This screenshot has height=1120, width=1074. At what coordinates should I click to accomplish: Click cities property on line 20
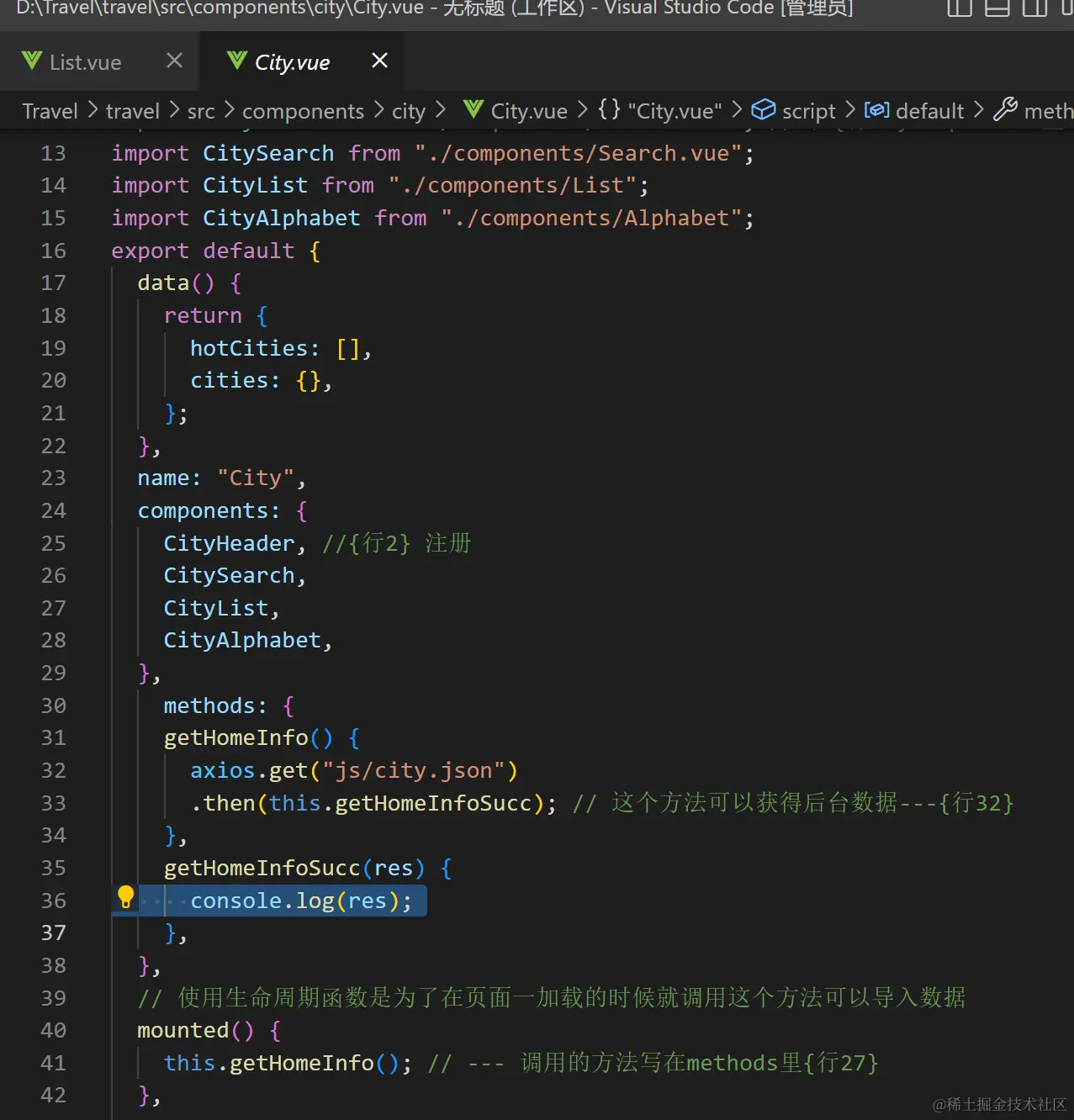pos(230,380)
